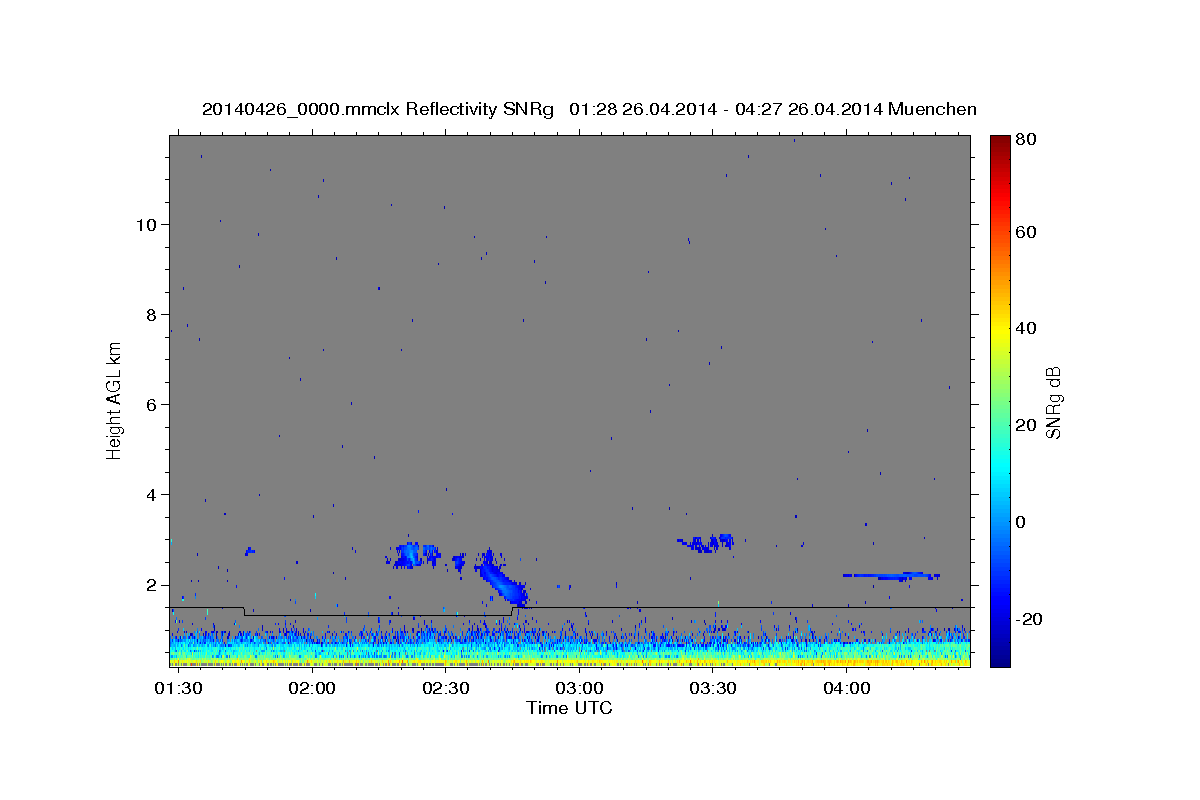Click the height tick label 6
Image resolution: width=1200 pixels, height=800 pixels.
point(150,404)
